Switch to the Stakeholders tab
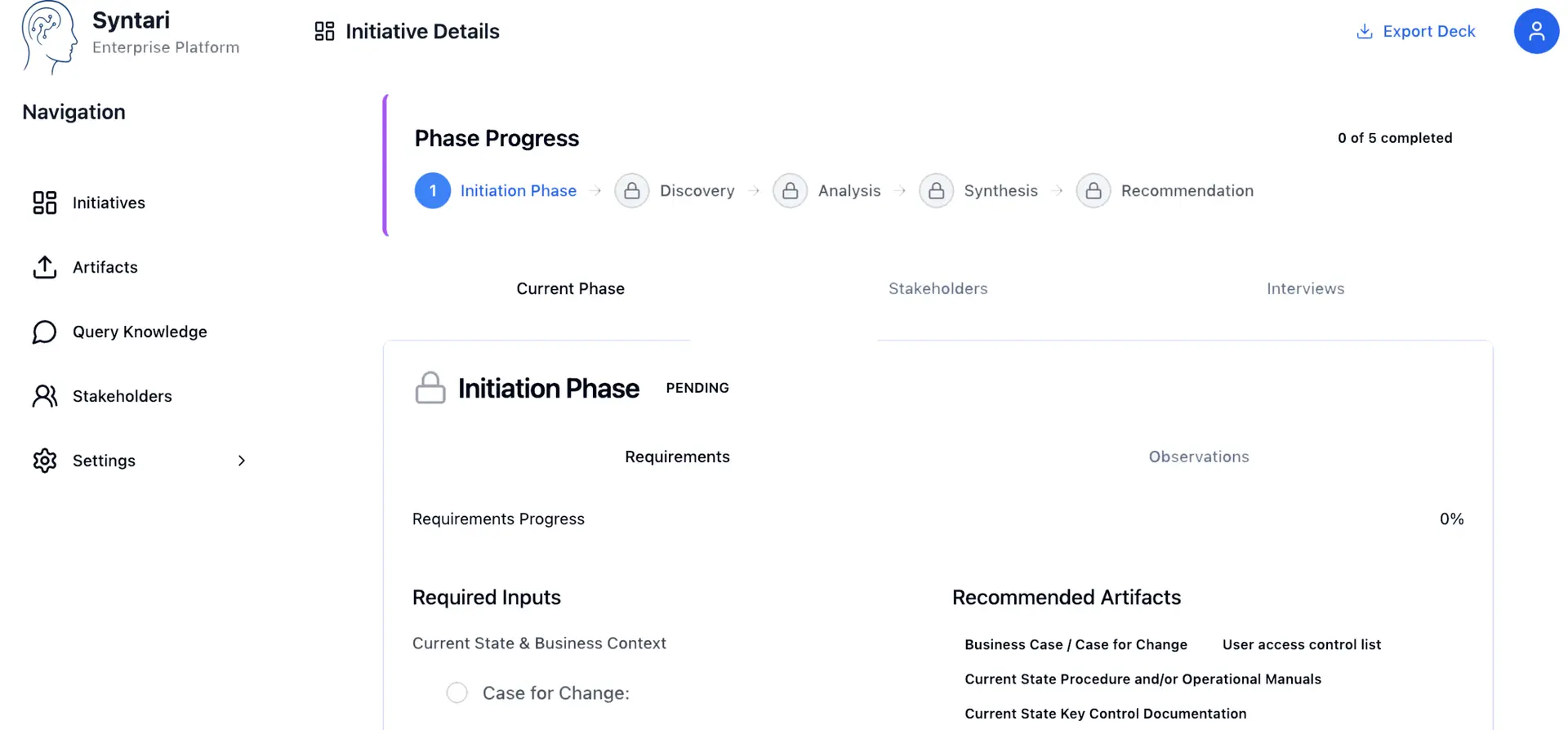This screenshot has width=1568, height=730. pos(938,288)
